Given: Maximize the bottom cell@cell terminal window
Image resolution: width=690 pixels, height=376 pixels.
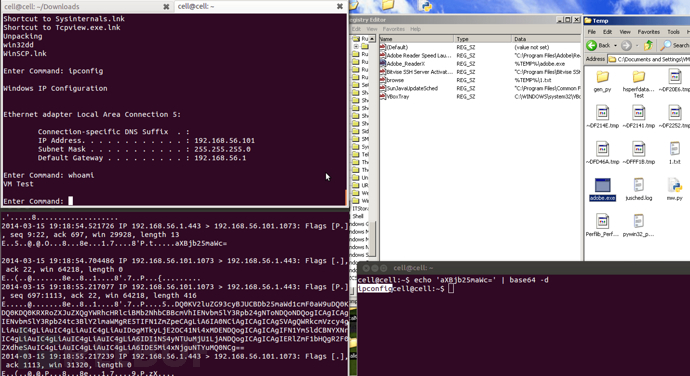Looking at the screenshot, I should pyautogui.click(x=383, y=268).
